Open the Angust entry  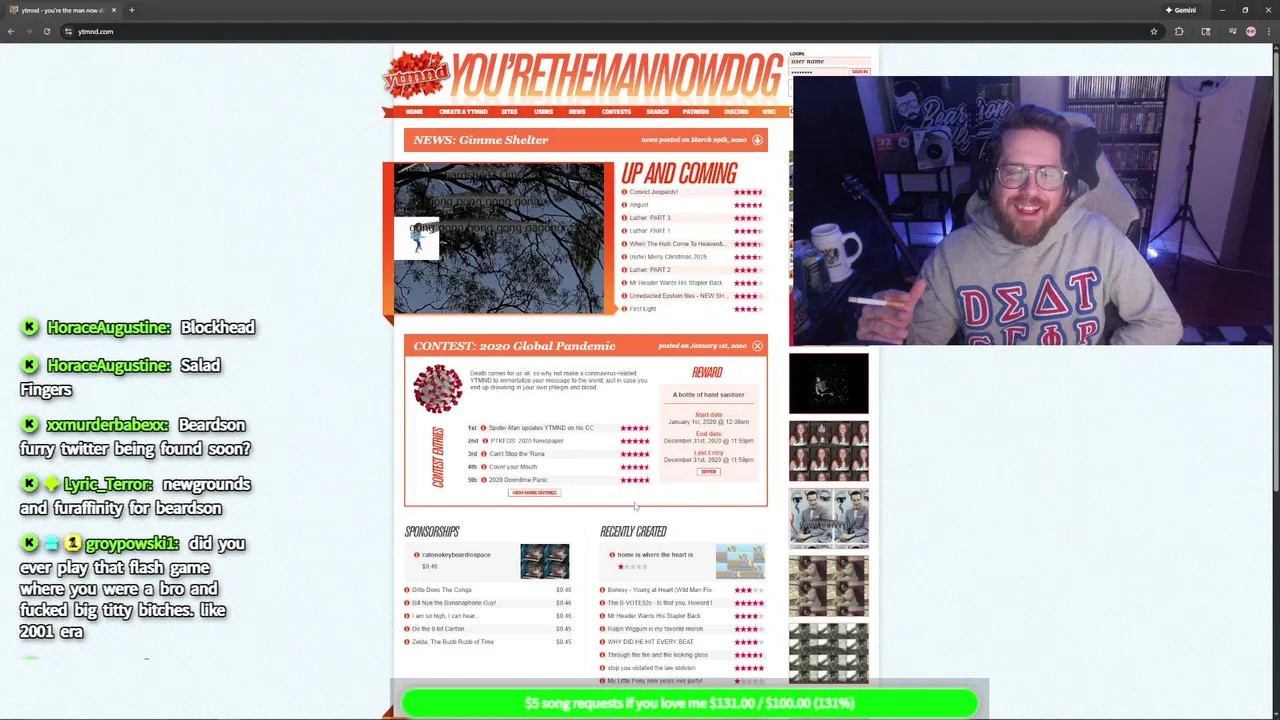pyautogui.click(x=639, y=205)
